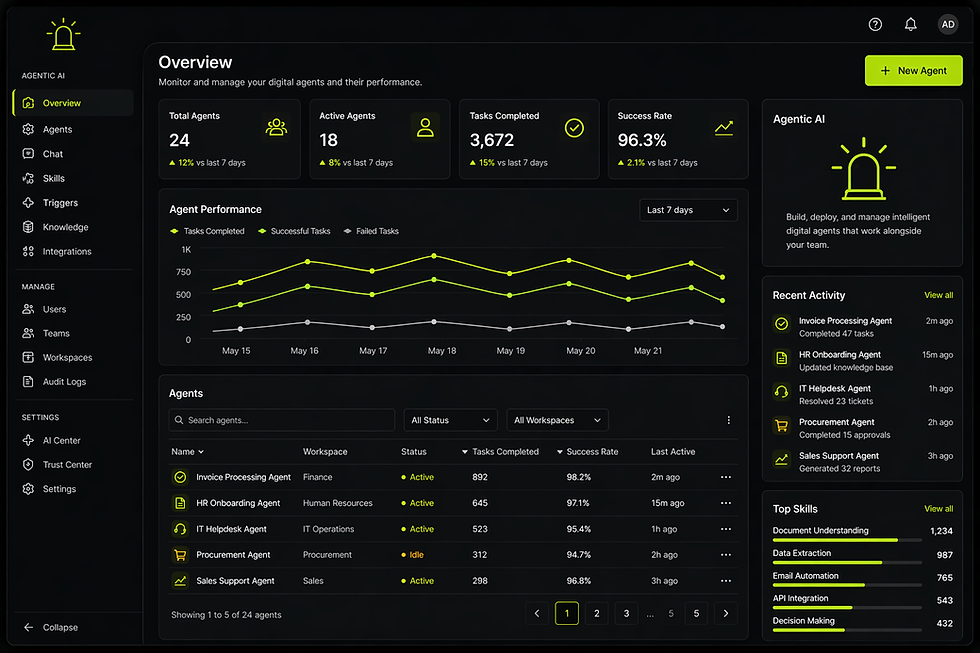This screenshot has width=980, height=653.
Task: Open more options for HR Onboarding Agent
Action: point(726,503)
